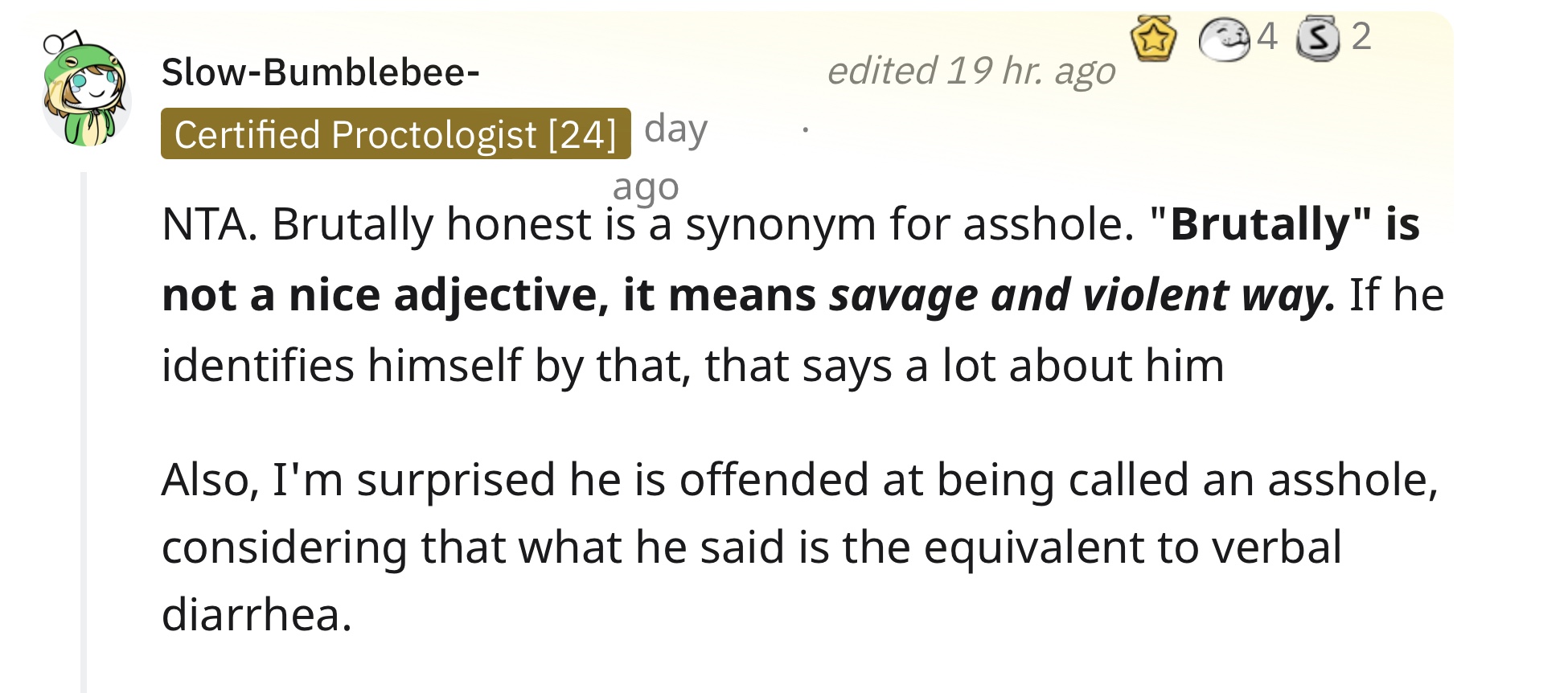Click the "edited 19 hr. ago" label
Image resolution: width=1568 pixels, height=693 pixels.
pyautogui.click(x=971, y=72)
